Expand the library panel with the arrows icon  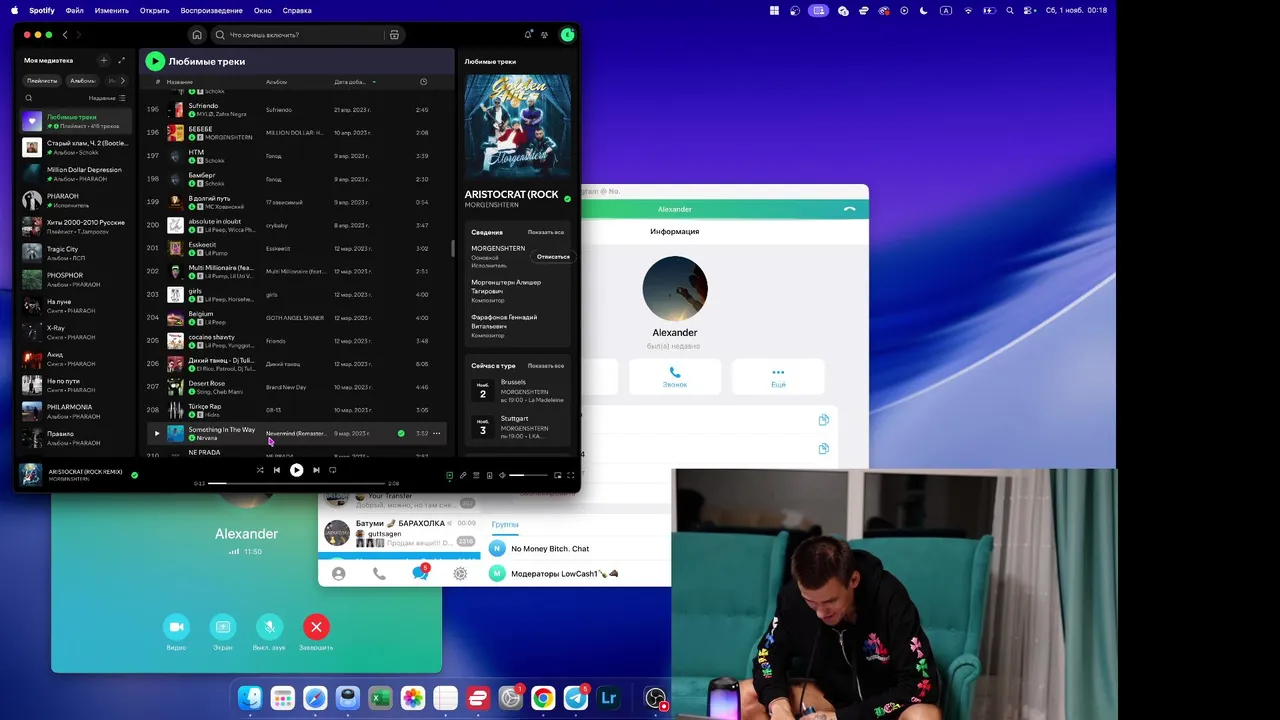(x=122, y=60)
